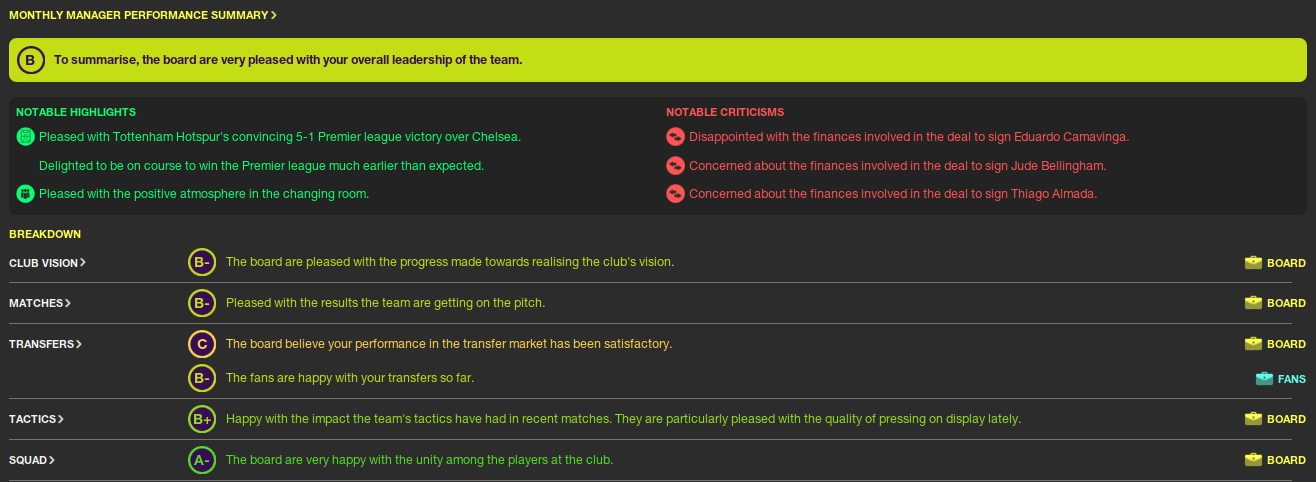Click the overall B grade badge in summary banner
Screen dimensions: 1316x482
[30, 61]
